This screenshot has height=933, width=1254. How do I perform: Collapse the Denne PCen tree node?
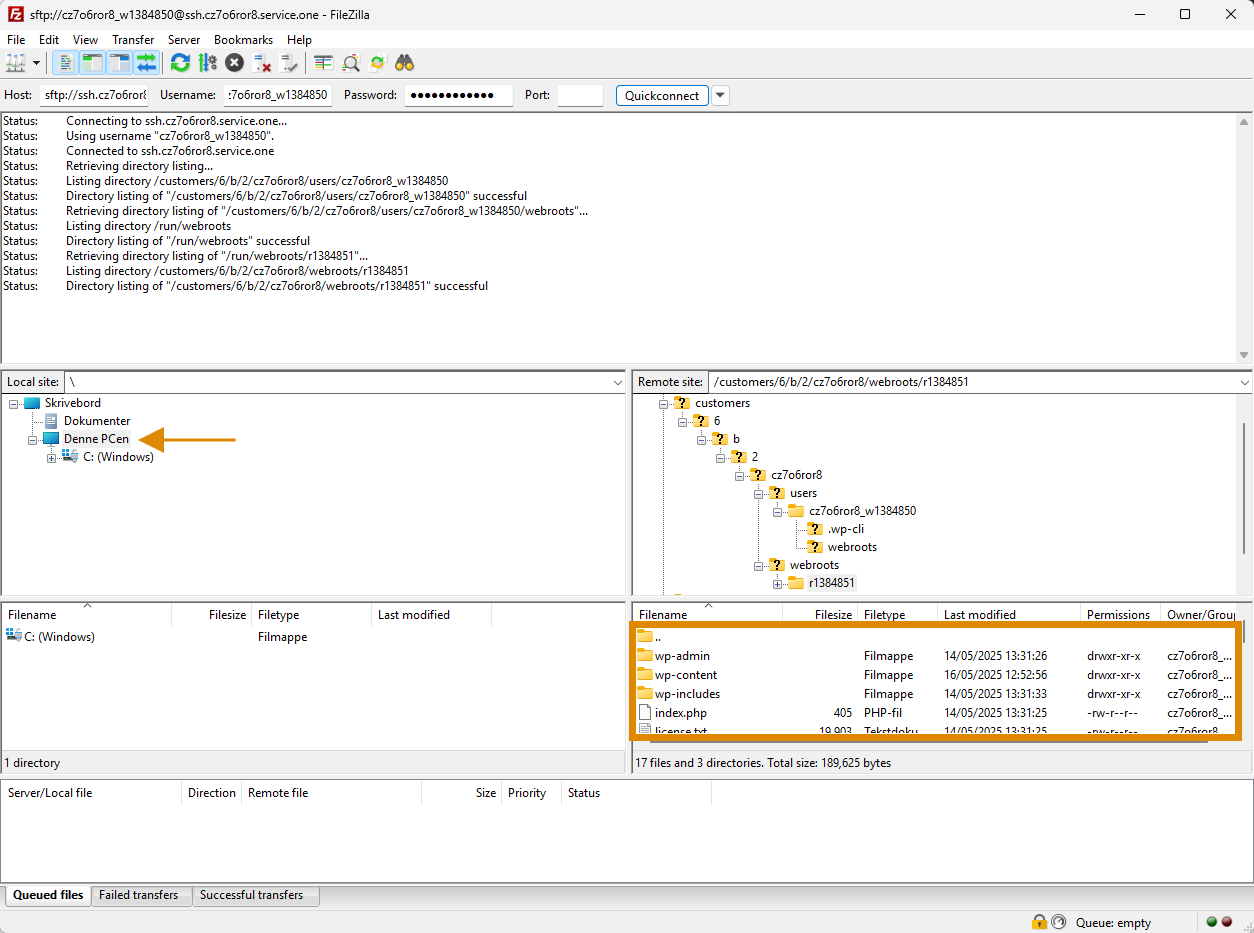[x=33, y=439]
